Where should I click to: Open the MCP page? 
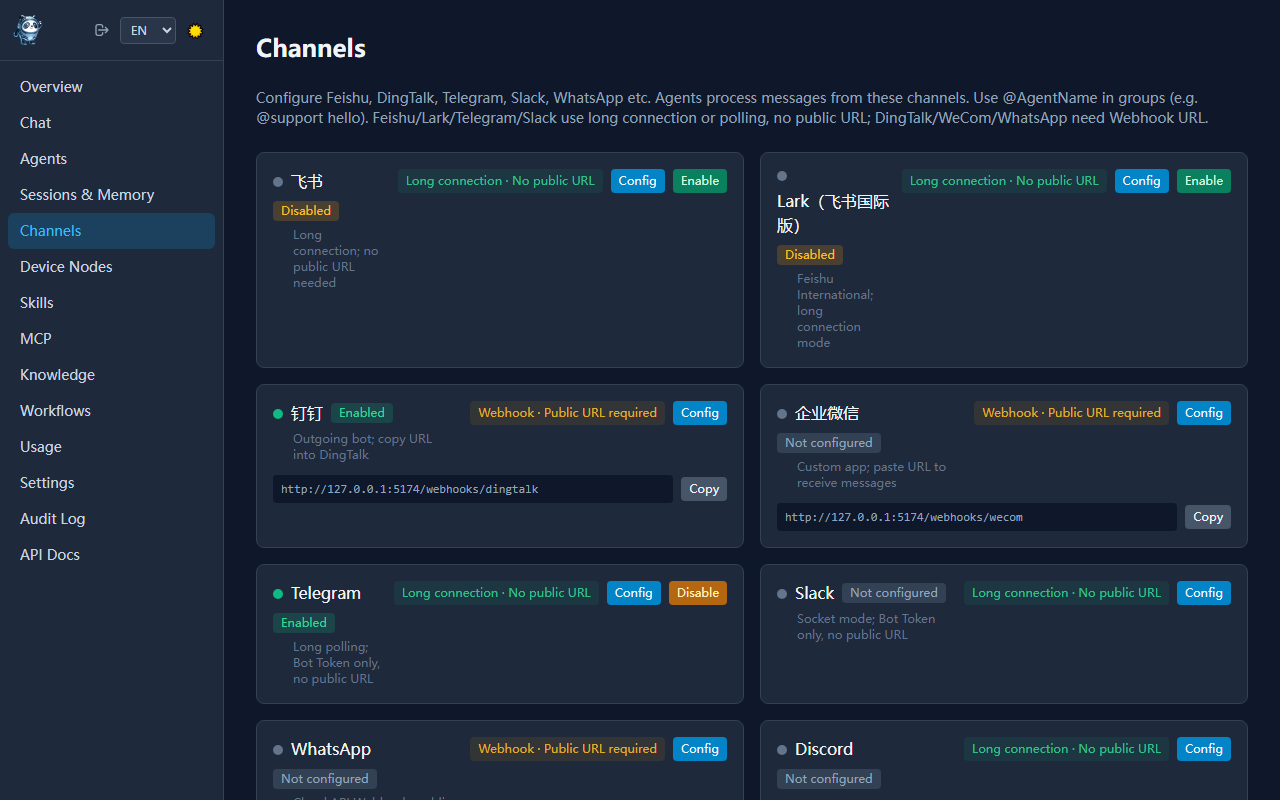click(111, 339)
